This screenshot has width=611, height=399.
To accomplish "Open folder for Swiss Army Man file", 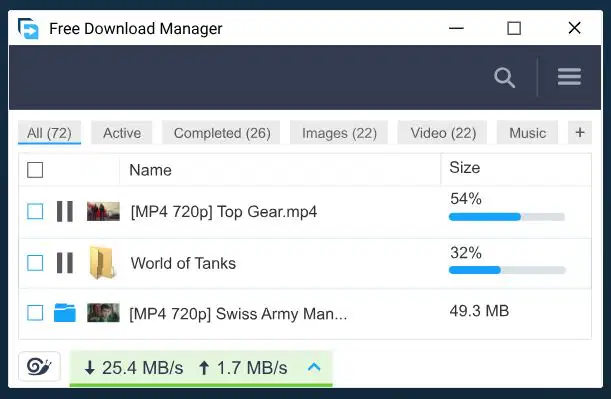I will 65,312.
